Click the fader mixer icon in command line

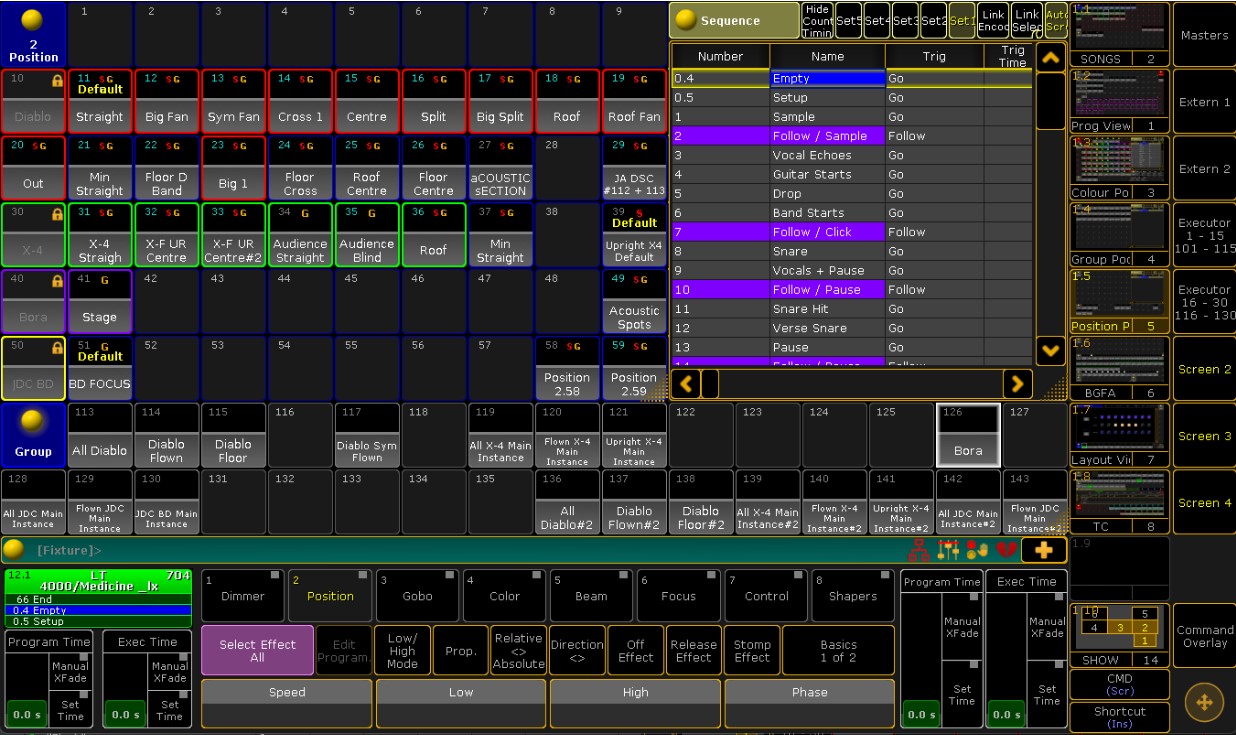coord(949,550)
